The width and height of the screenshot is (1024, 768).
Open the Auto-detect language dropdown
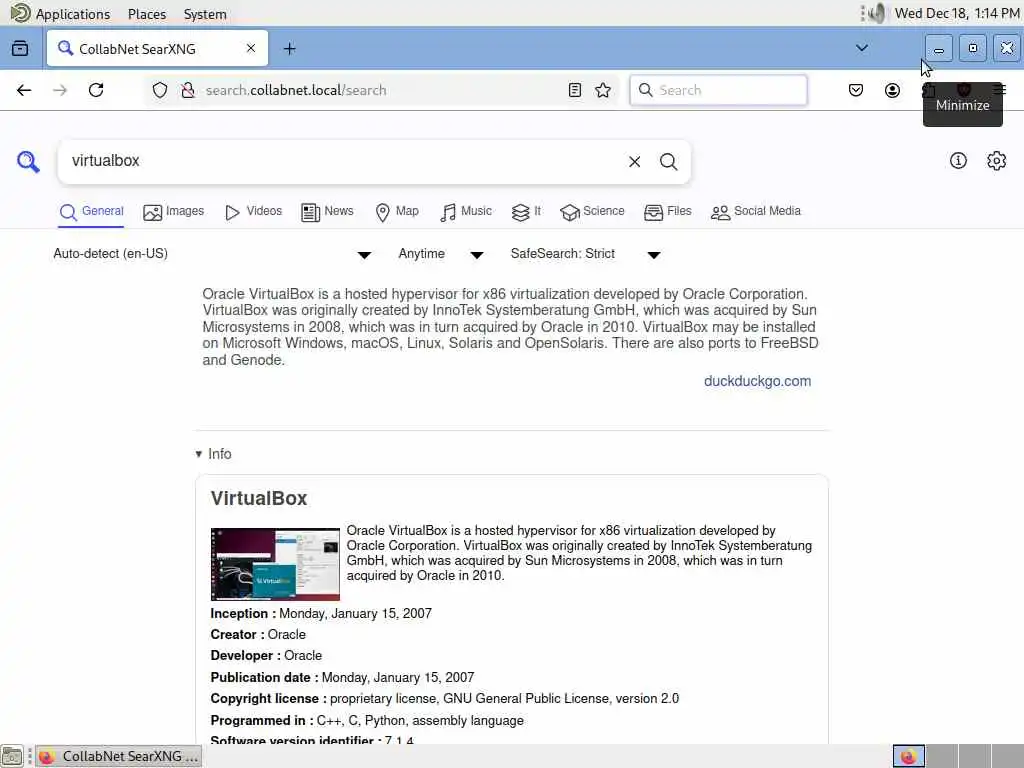[212, 254]
